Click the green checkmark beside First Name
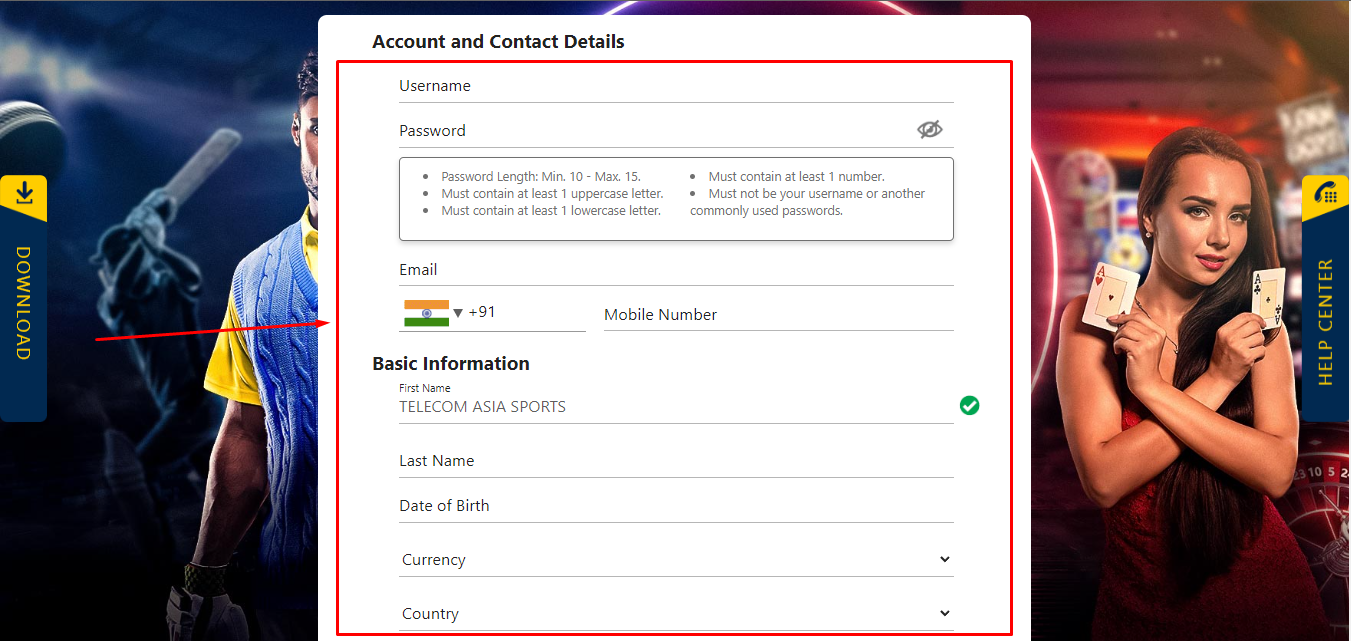This screenshot has height=641, width=1351. point(968,405)
